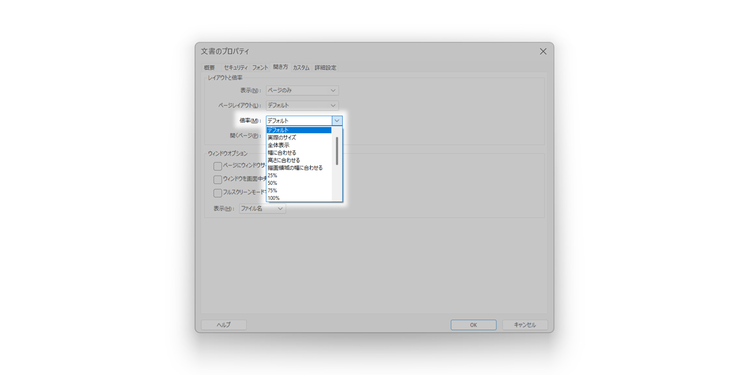750x375 pixels.
Task: Open the ページレイアウト dropdown
Action: 302,105
